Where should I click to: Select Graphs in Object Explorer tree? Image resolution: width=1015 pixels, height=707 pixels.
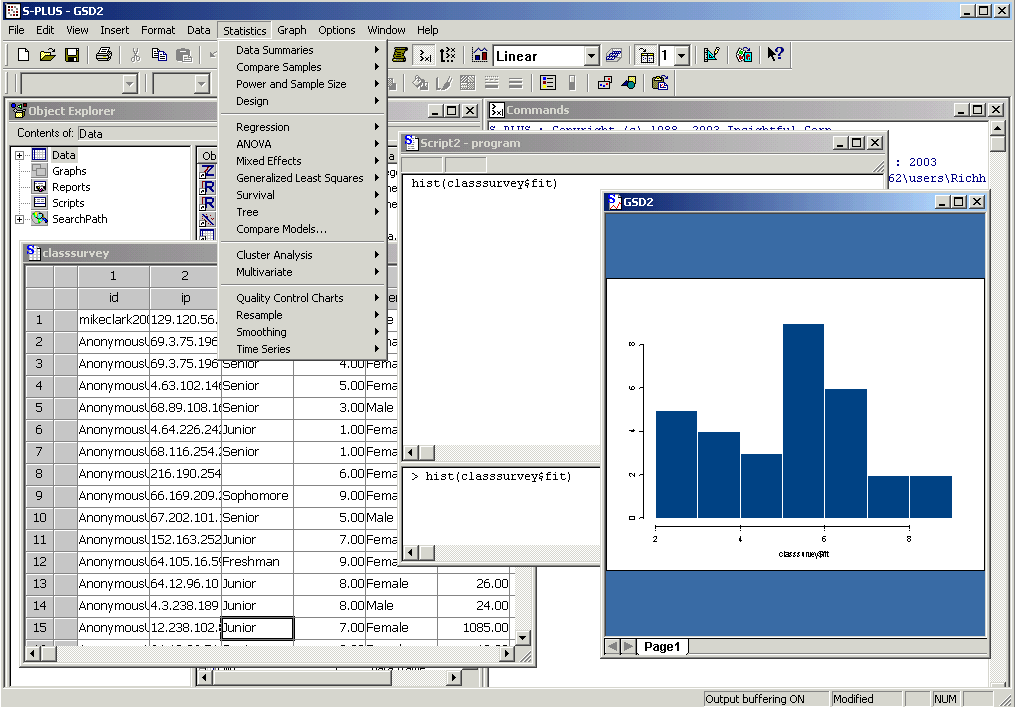(69, 171)
